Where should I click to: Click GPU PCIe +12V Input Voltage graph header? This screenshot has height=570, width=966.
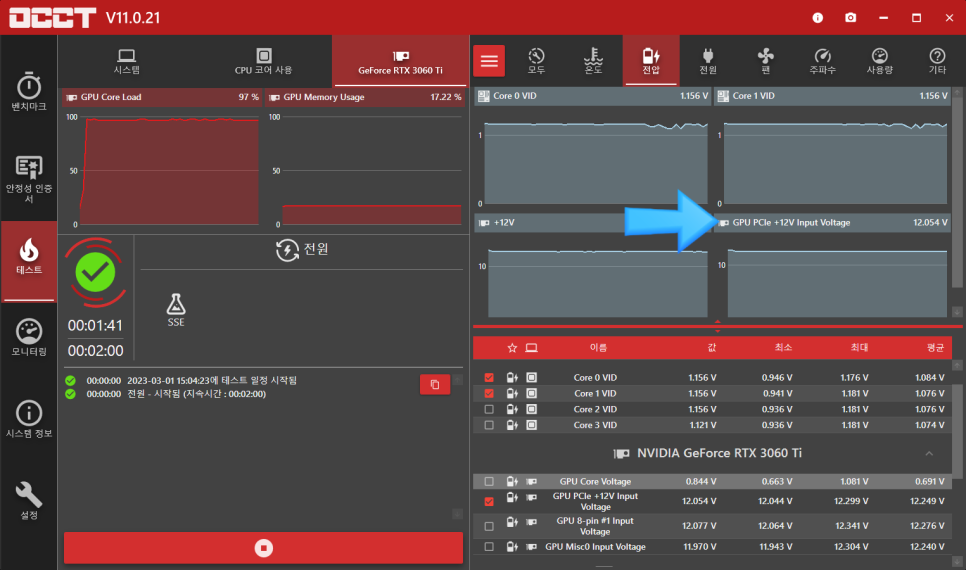(832, 223)
